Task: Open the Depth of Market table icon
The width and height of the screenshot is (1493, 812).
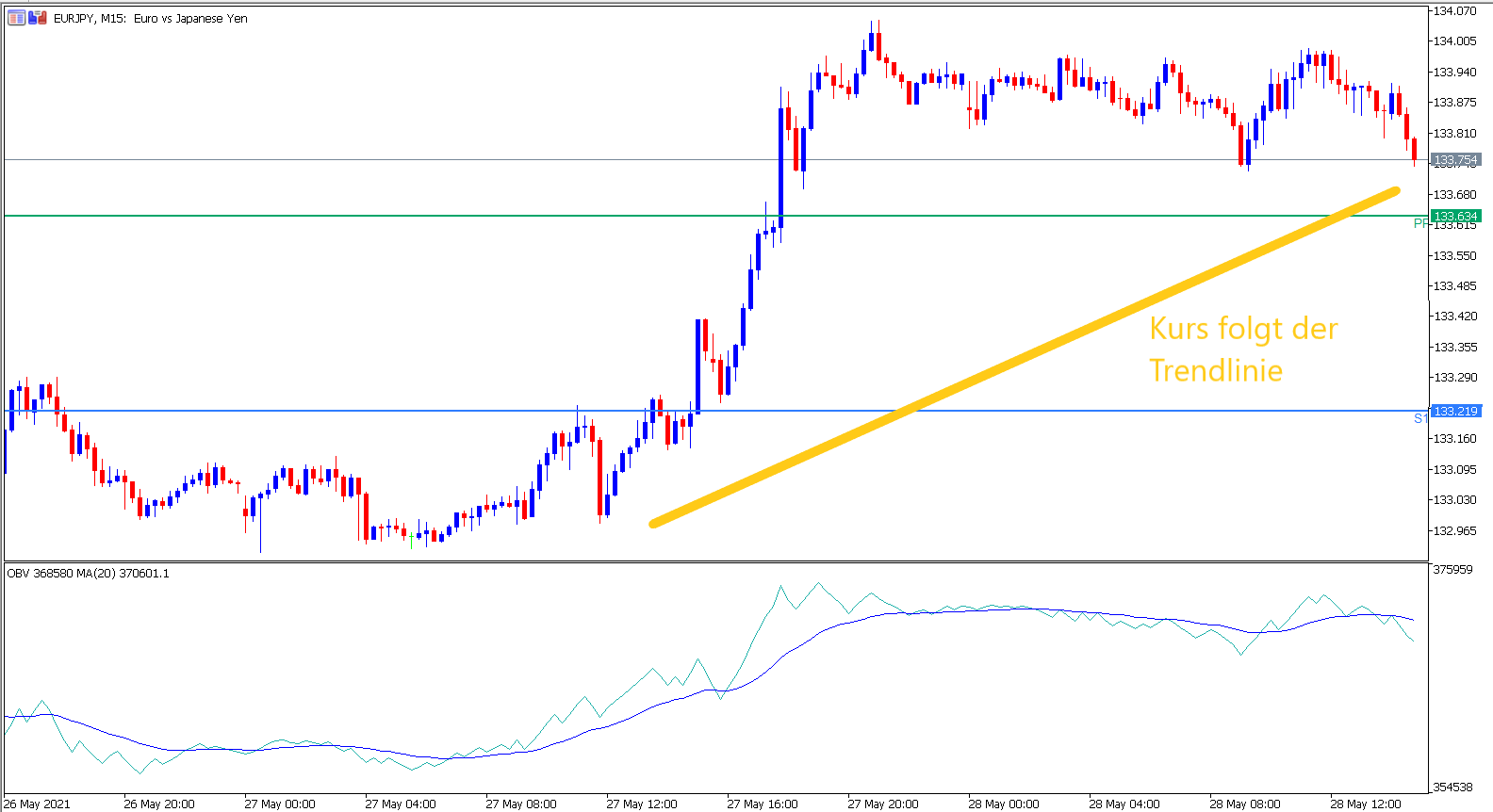Action: pos(17,18)
